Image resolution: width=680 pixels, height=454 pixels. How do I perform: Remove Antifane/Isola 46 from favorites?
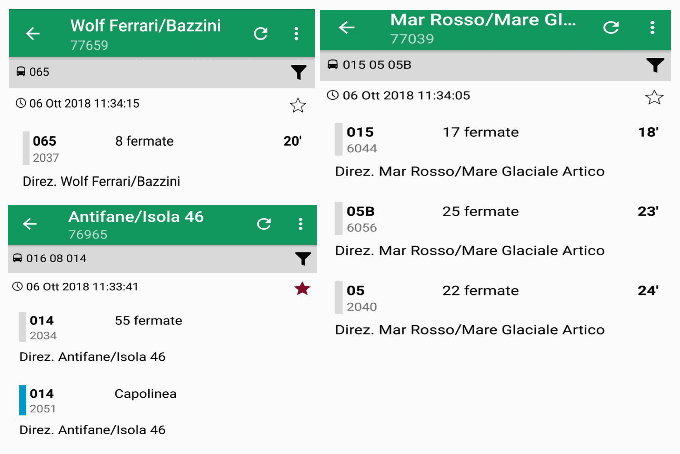pos(302,288)
